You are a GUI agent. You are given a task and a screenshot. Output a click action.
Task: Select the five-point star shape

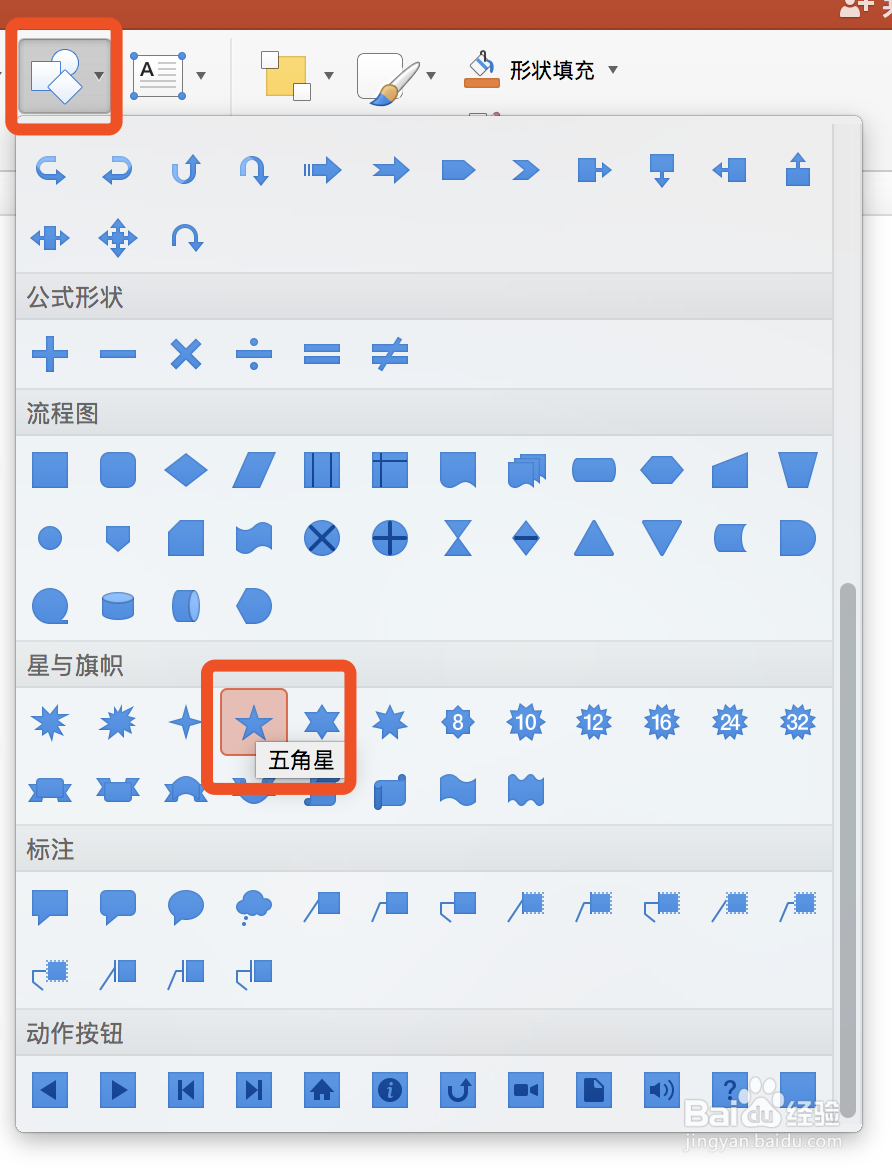click(x=254, y=721)
